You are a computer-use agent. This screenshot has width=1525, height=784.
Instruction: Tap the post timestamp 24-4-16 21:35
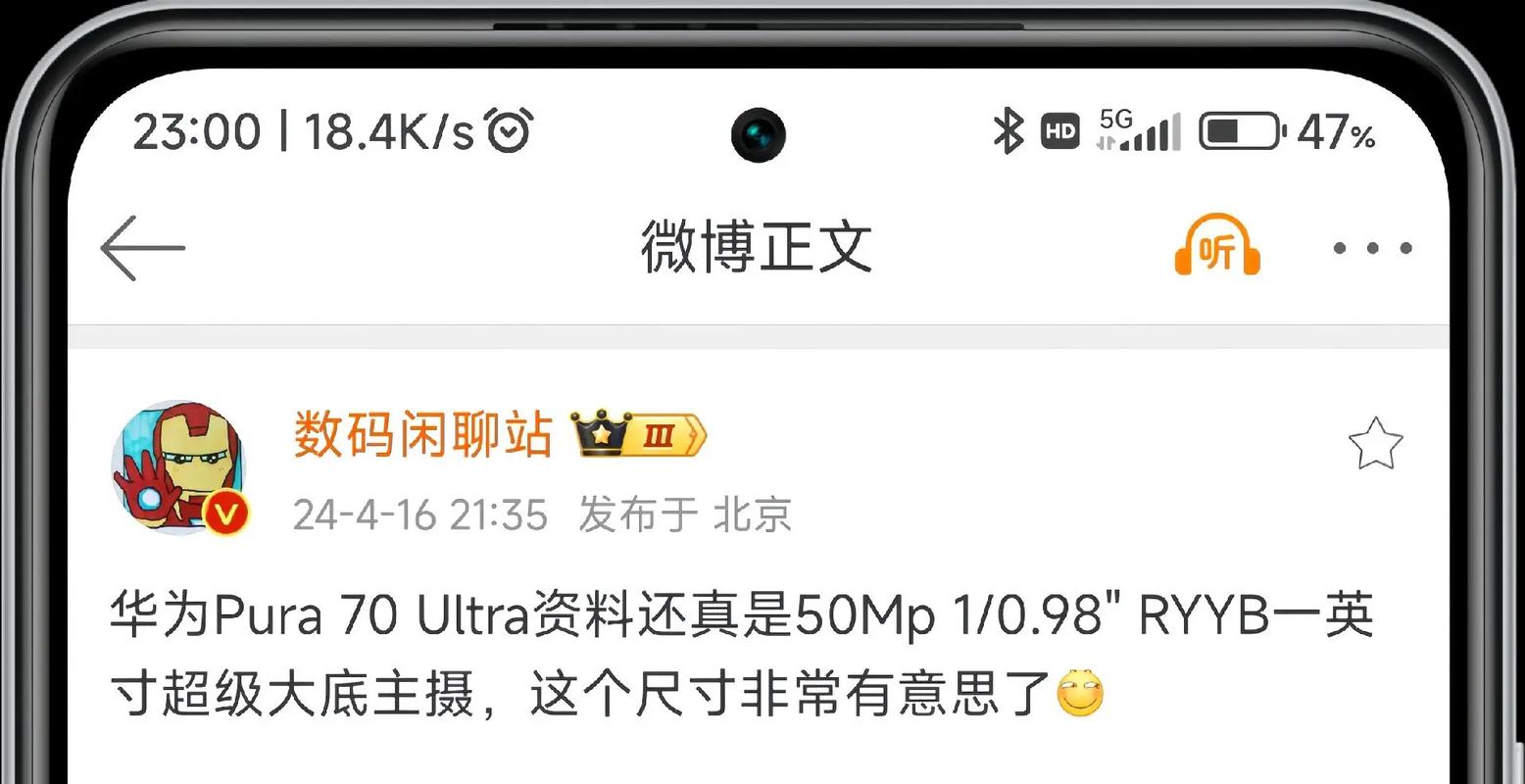tap(420, 514)
